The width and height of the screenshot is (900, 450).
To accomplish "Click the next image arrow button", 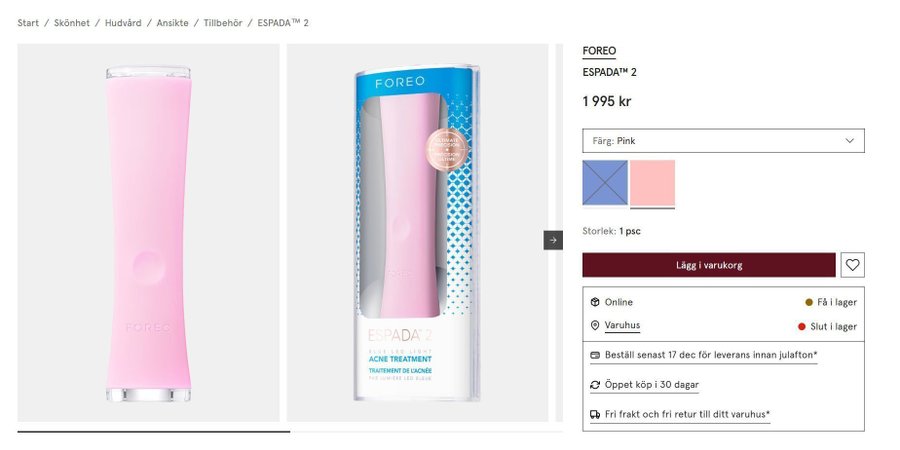I will pos(553,240).
